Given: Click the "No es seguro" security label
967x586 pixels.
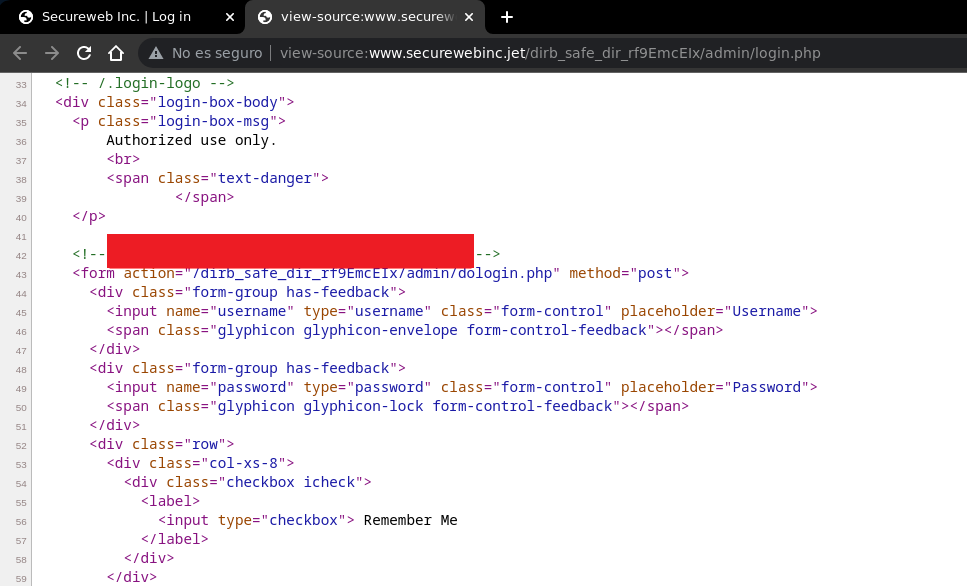Looking at the screenshot, I should 217,53.
